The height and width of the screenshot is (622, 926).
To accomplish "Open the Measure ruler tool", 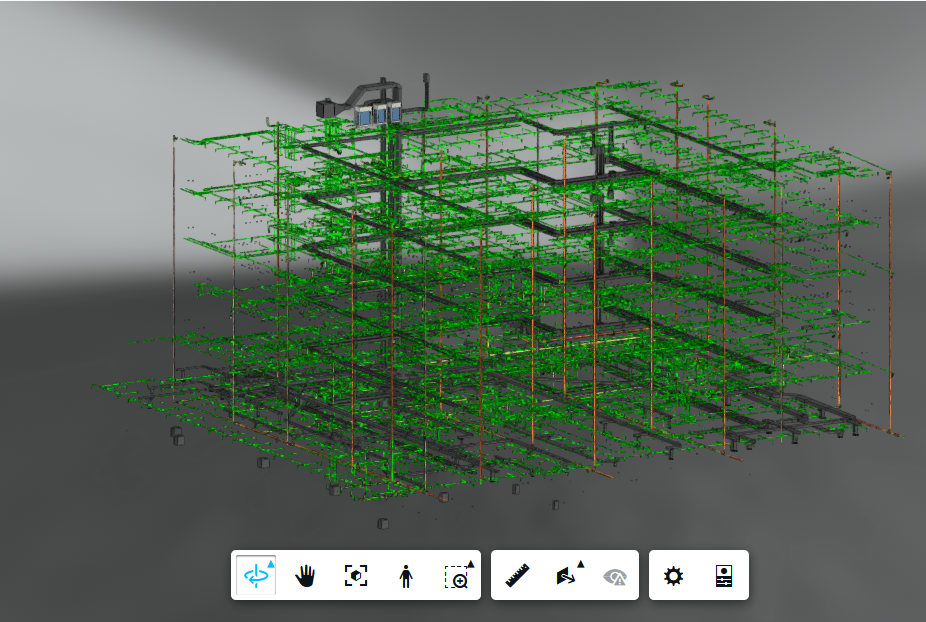I will (x=517, y=576).
